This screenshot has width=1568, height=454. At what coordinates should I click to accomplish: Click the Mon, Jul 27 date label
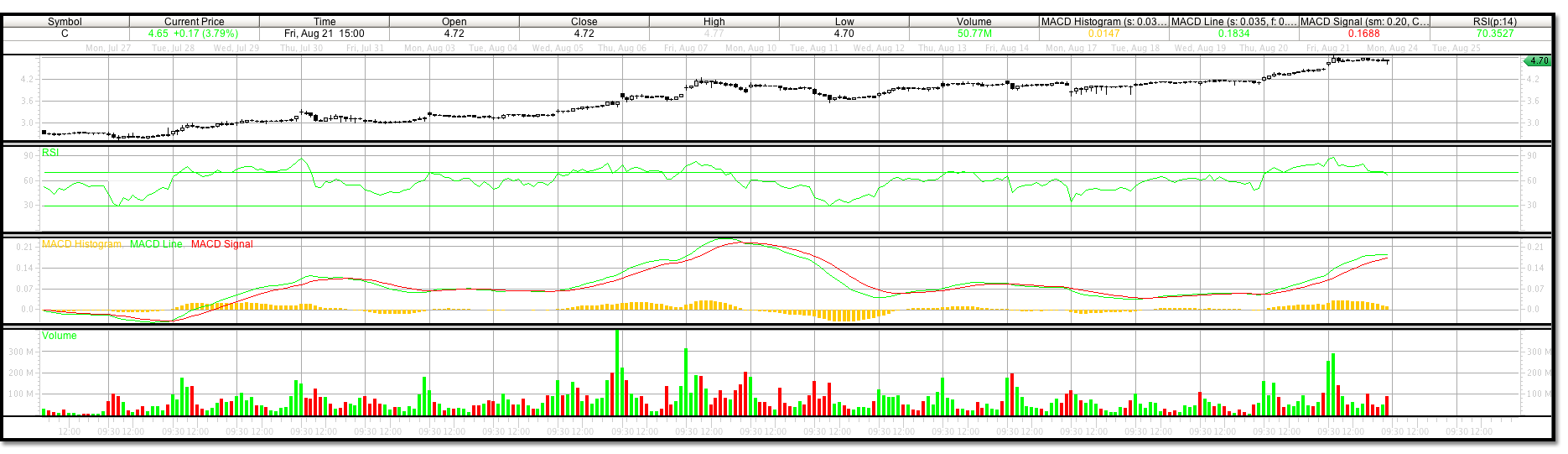point(108,48)
